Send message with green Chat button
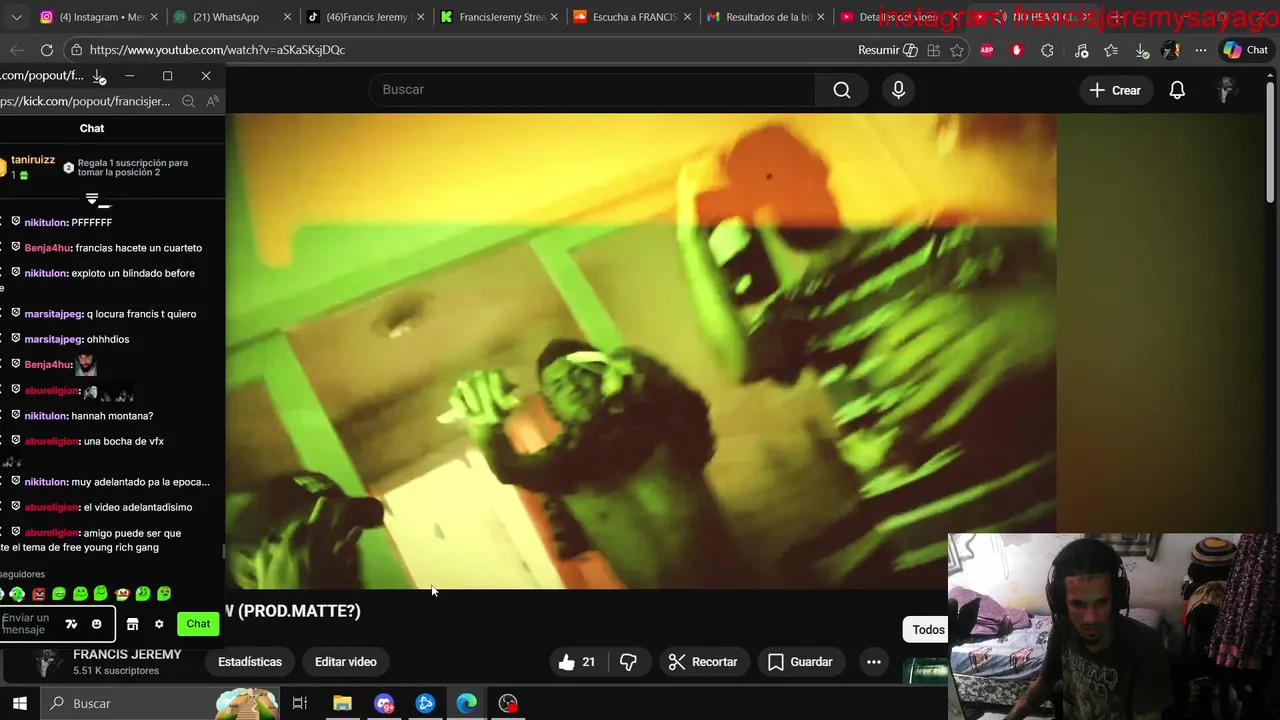1280x720 pixels. tap(198, 624)
